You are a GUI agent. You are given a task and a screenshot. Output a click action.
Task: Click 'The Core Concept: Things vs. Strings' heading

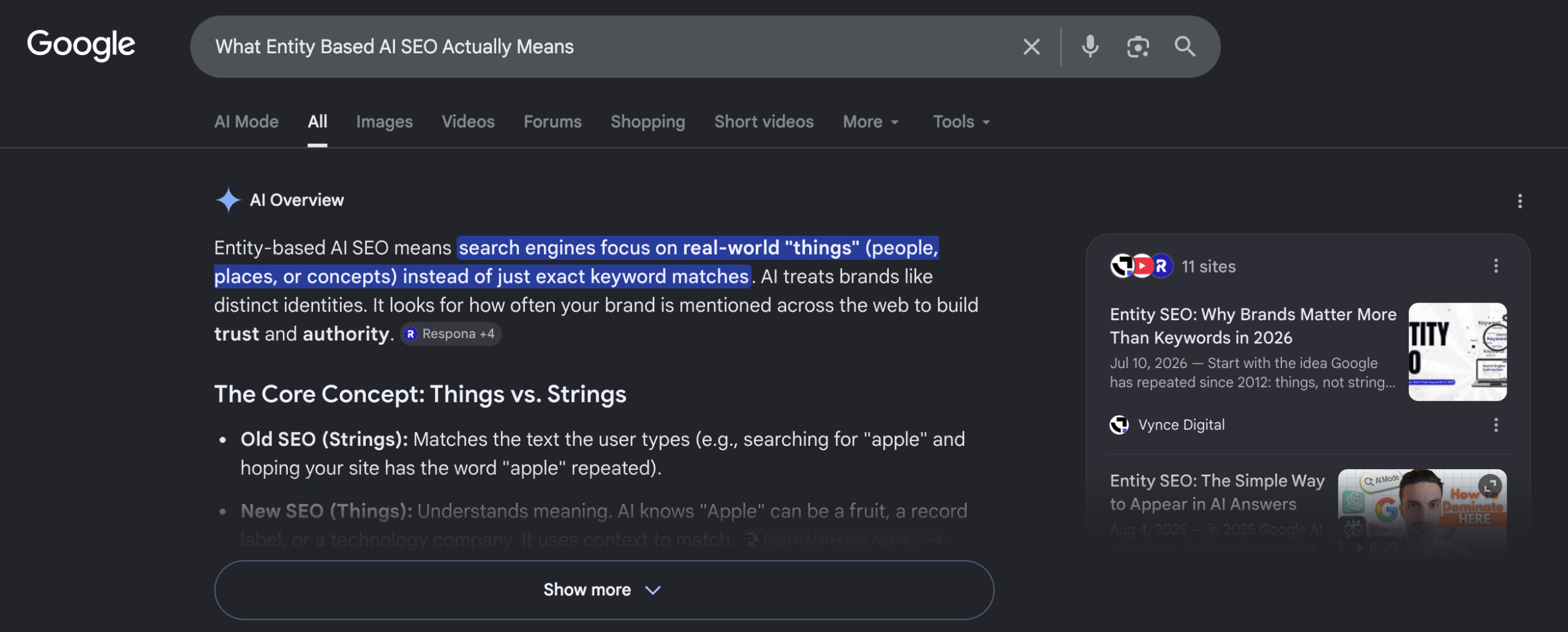[x=420, y=394]
